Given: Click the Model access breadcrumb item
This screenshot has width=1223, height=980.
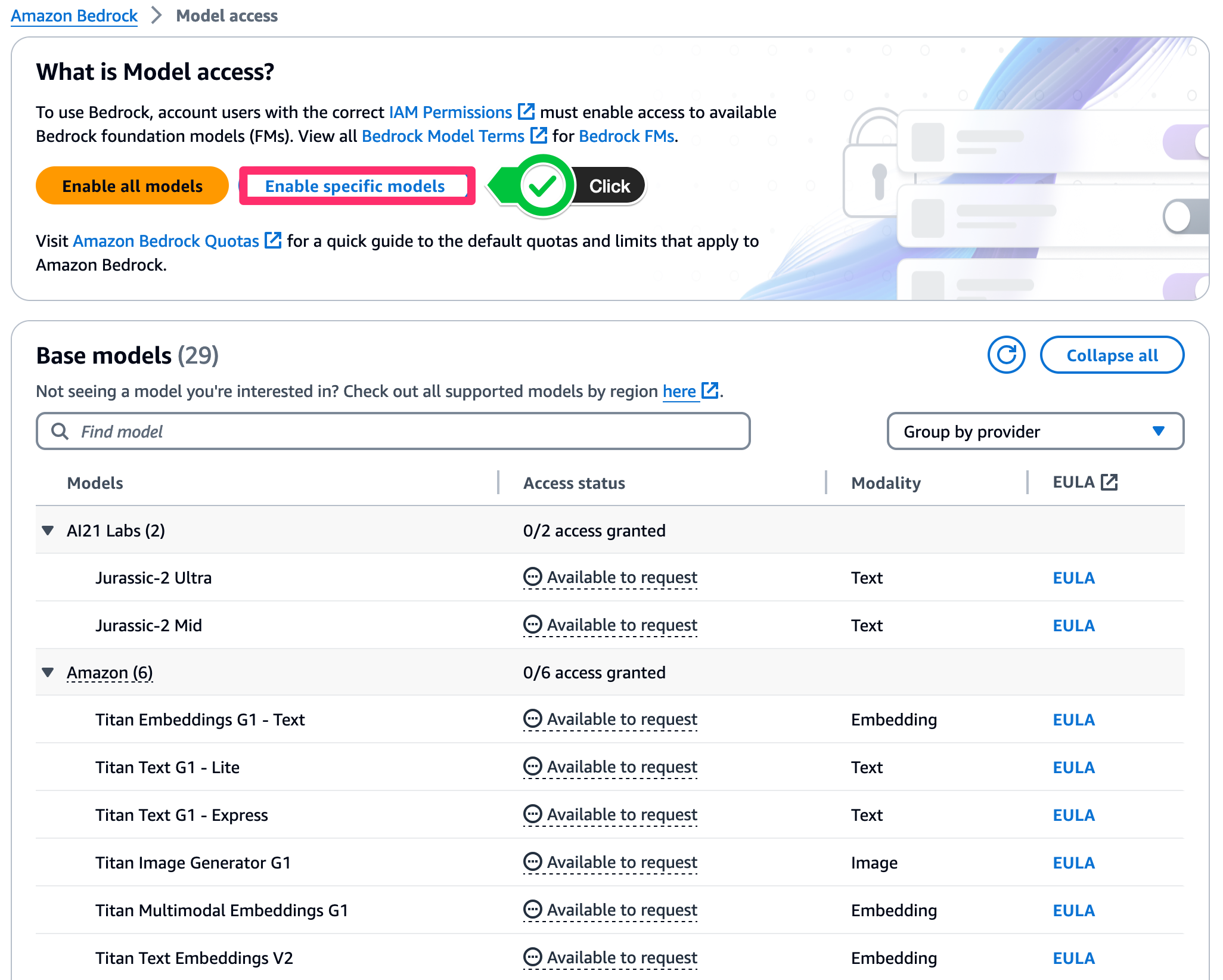Looking at the screenshot, I should 226,15.
